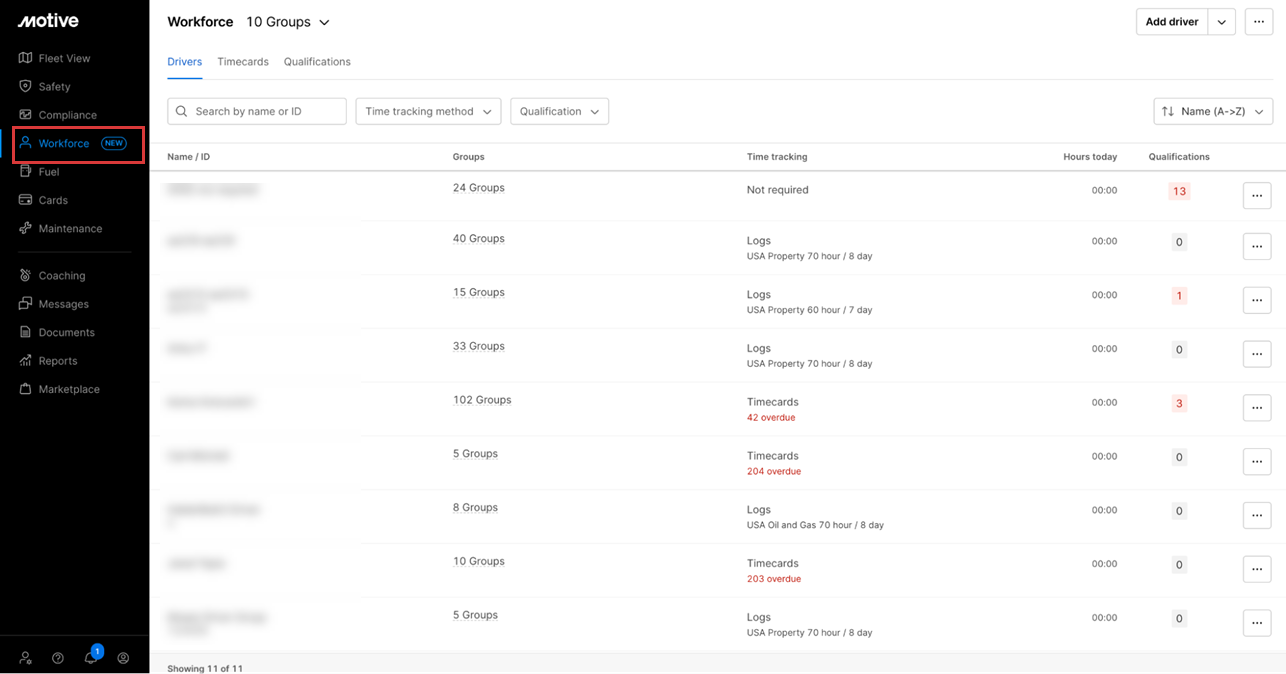Click the person icon at sidebar bottom
The width and height of the screenshot is (1286, 674).
(x=26, y=658)
